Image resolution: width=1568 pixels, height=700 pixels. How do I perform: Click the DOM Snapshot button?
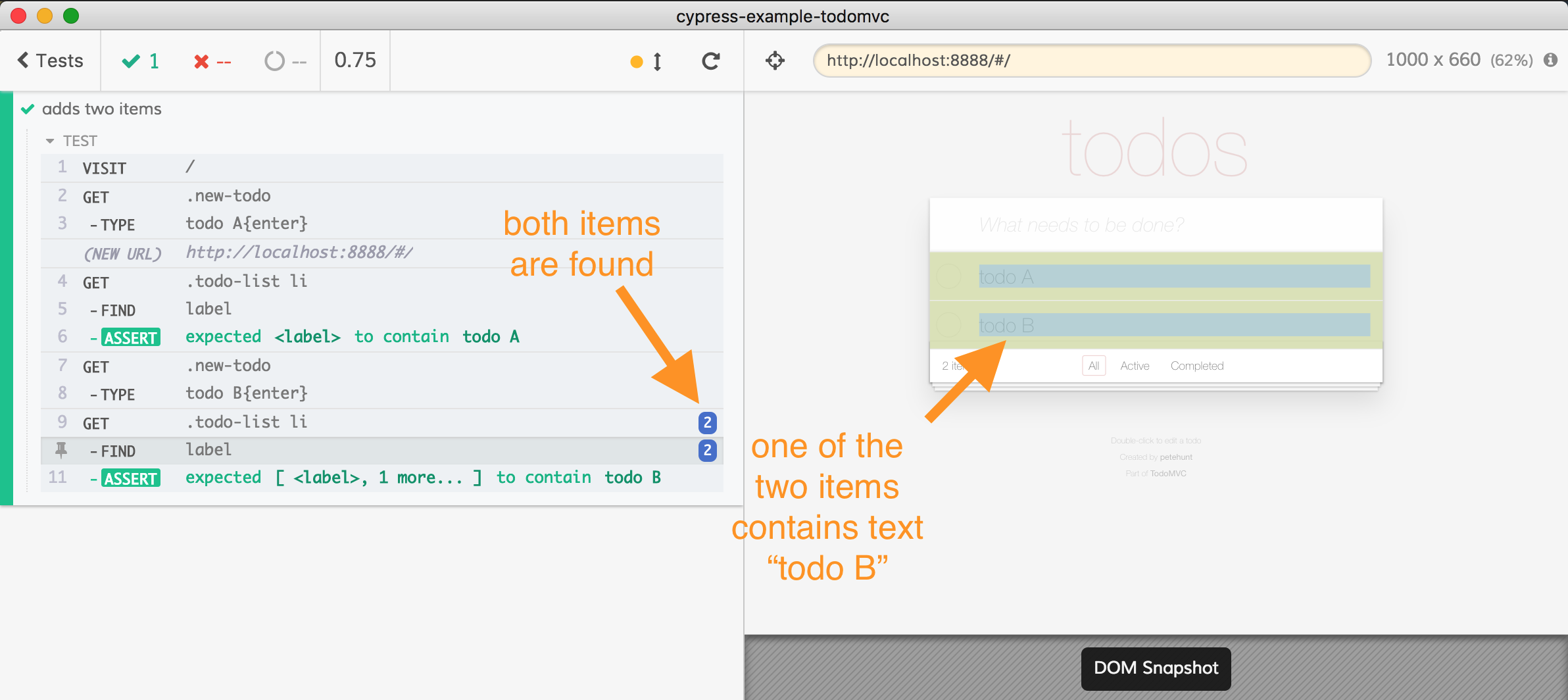1156,668
